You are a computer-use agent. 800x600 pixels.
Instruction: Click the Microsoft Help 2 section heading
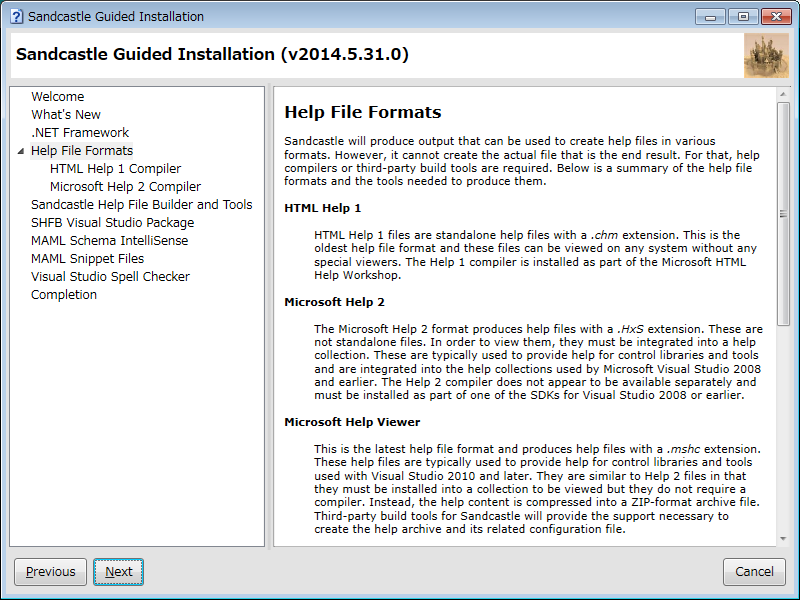[x=334, y=302]
